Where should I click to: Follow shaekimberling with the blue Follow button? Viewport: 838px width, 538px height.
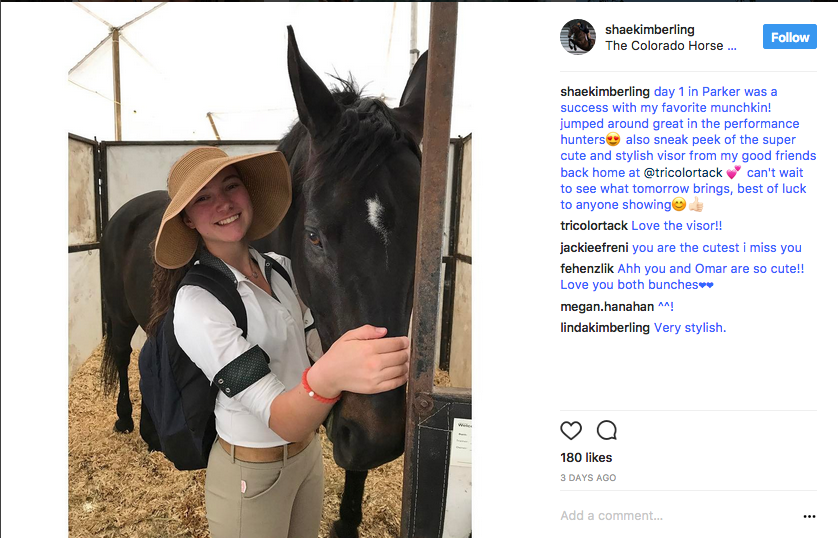click(789, 37)
